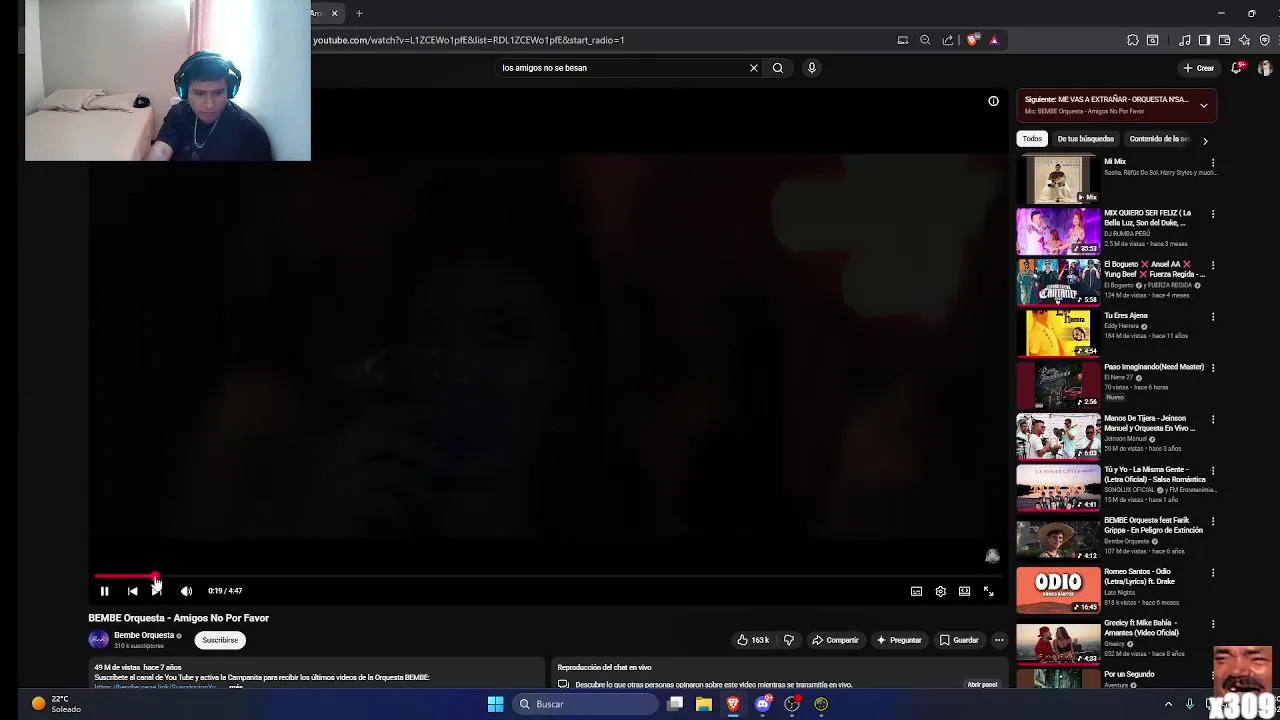
Task: Open the Compartir share button
Action: coord(835,640)
